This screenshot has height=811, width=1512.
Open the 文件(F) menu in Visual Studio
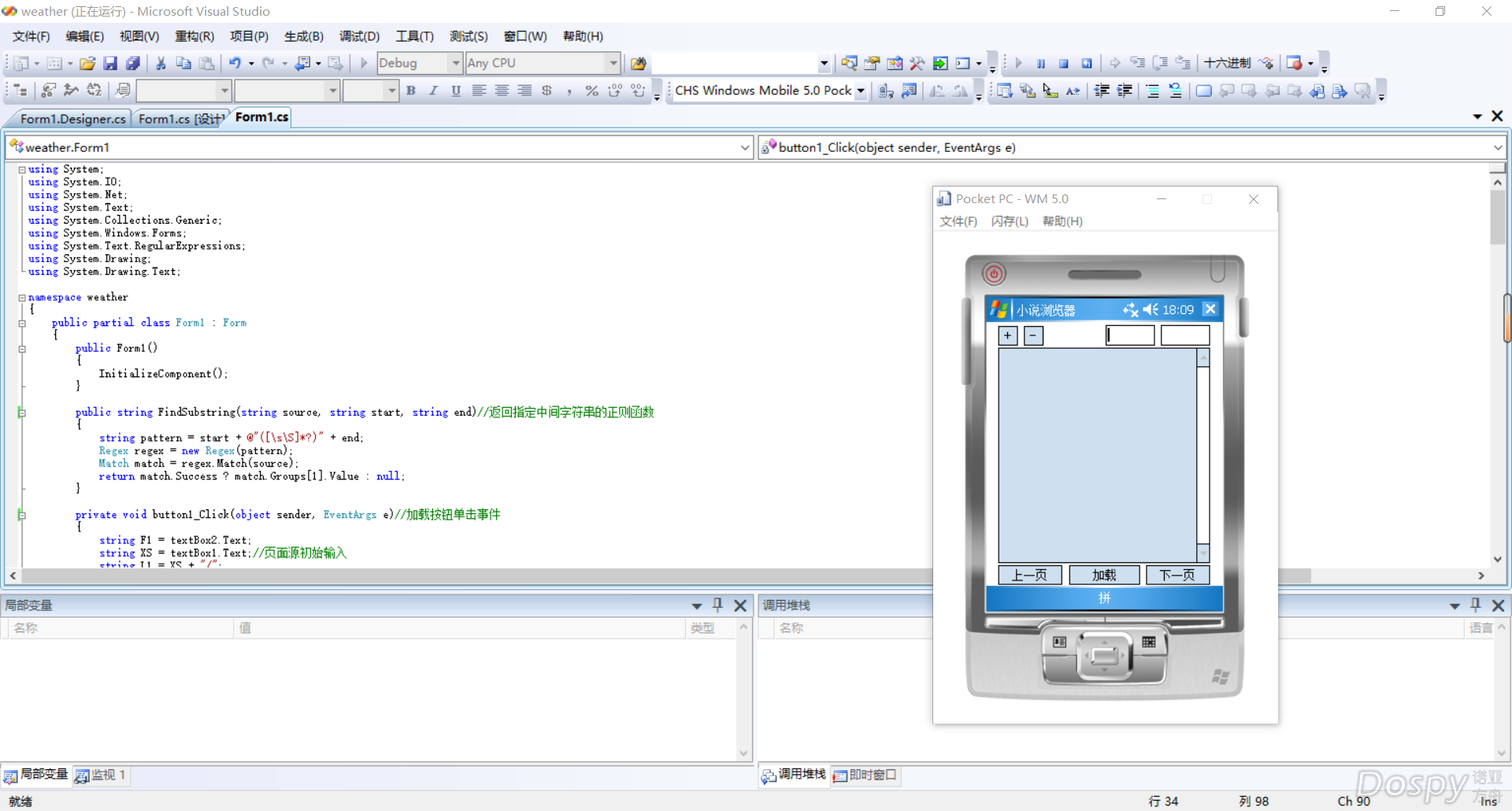[31, 36]
